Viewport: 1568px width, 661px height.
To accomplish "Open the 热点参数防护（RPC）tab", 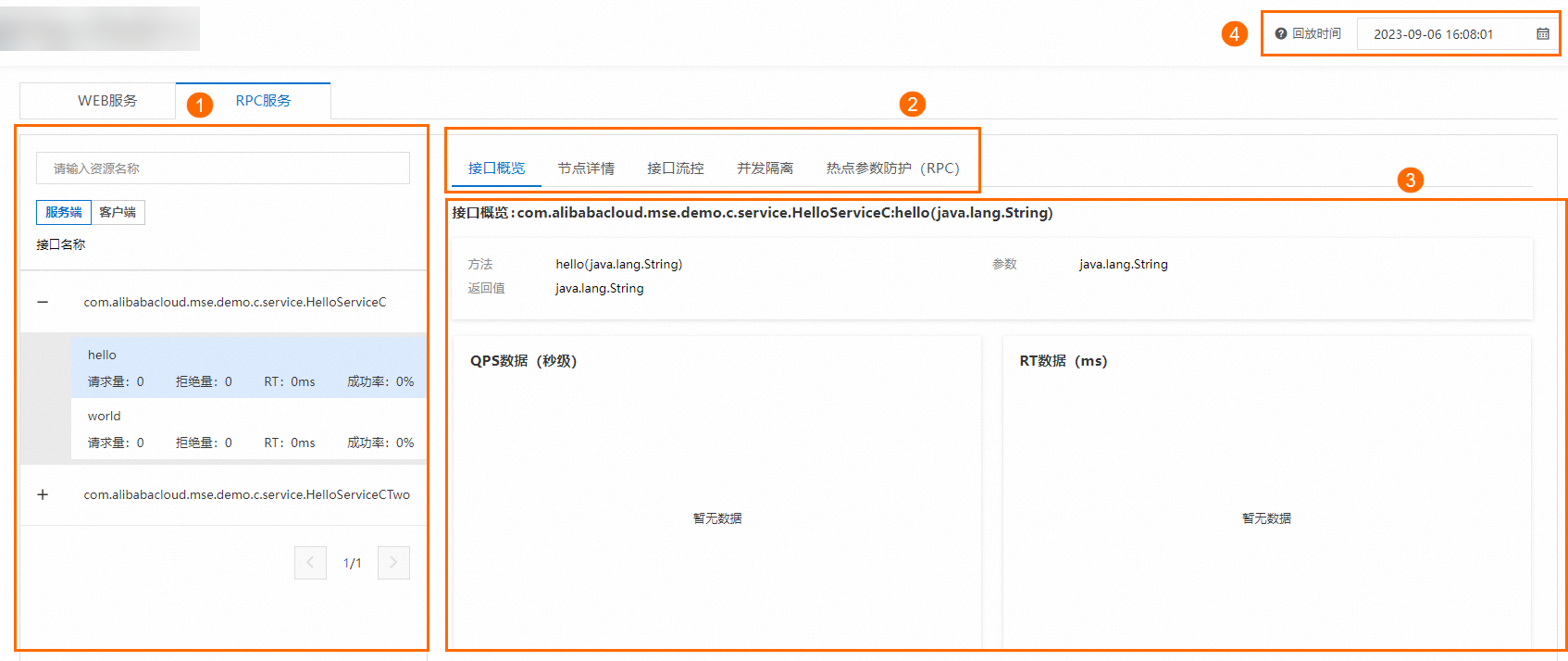I will [x=893, y=168].
